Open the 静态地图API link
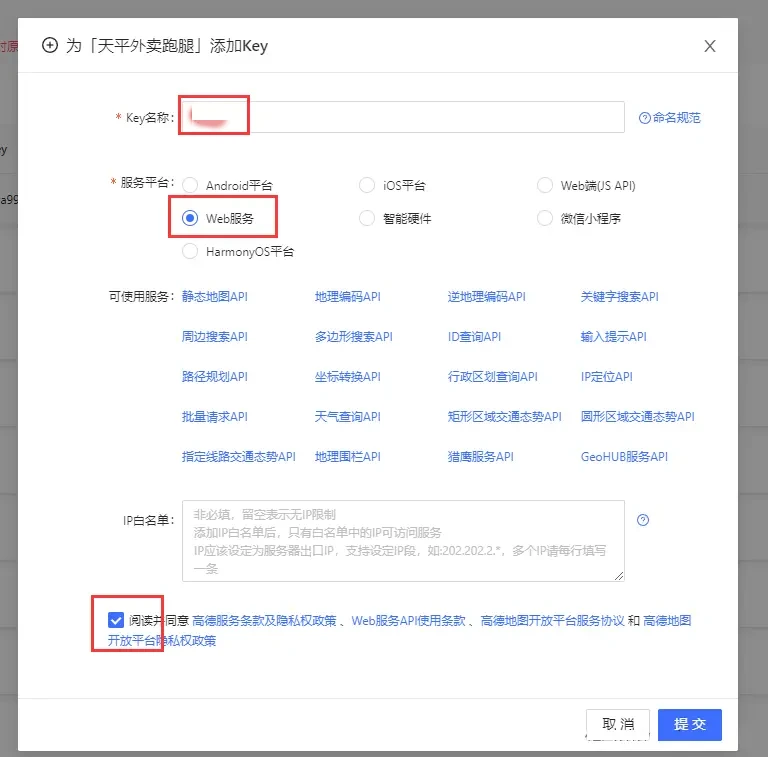The image size is (768, 757). tap(215, 297)
